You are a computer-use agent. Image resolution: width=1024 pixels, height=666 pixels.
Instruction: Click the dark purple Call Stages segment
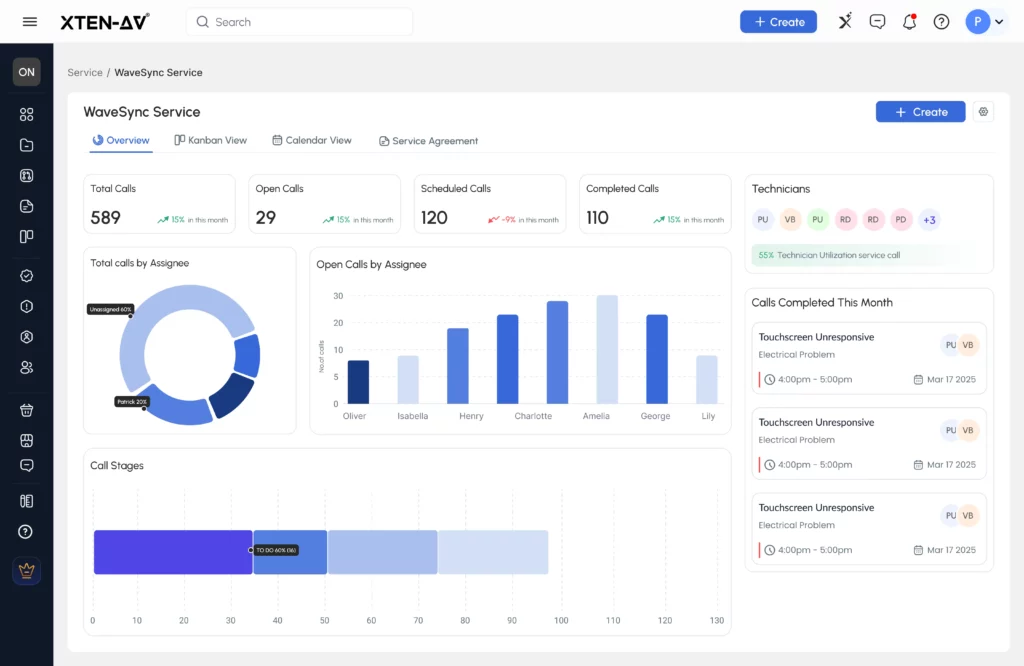[173, 552]
